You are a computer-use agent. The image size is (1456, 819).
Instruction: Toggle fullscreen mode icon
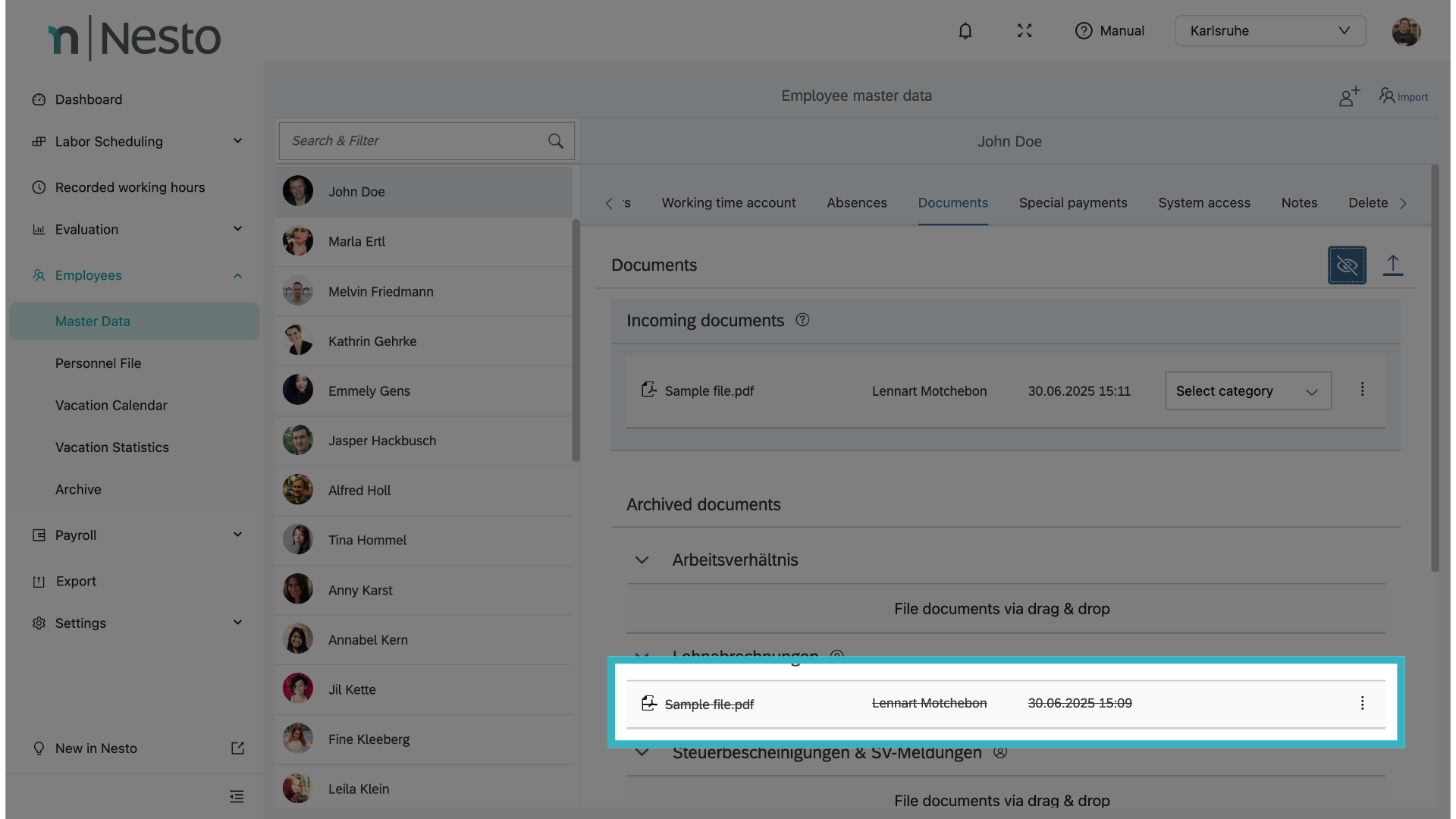click(1025, 31)
